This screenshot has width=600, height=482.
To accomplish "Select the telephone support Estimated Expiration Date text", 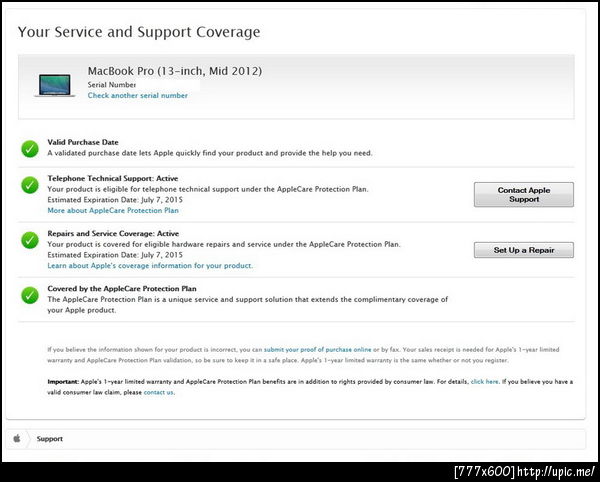I will coord(115,200).
